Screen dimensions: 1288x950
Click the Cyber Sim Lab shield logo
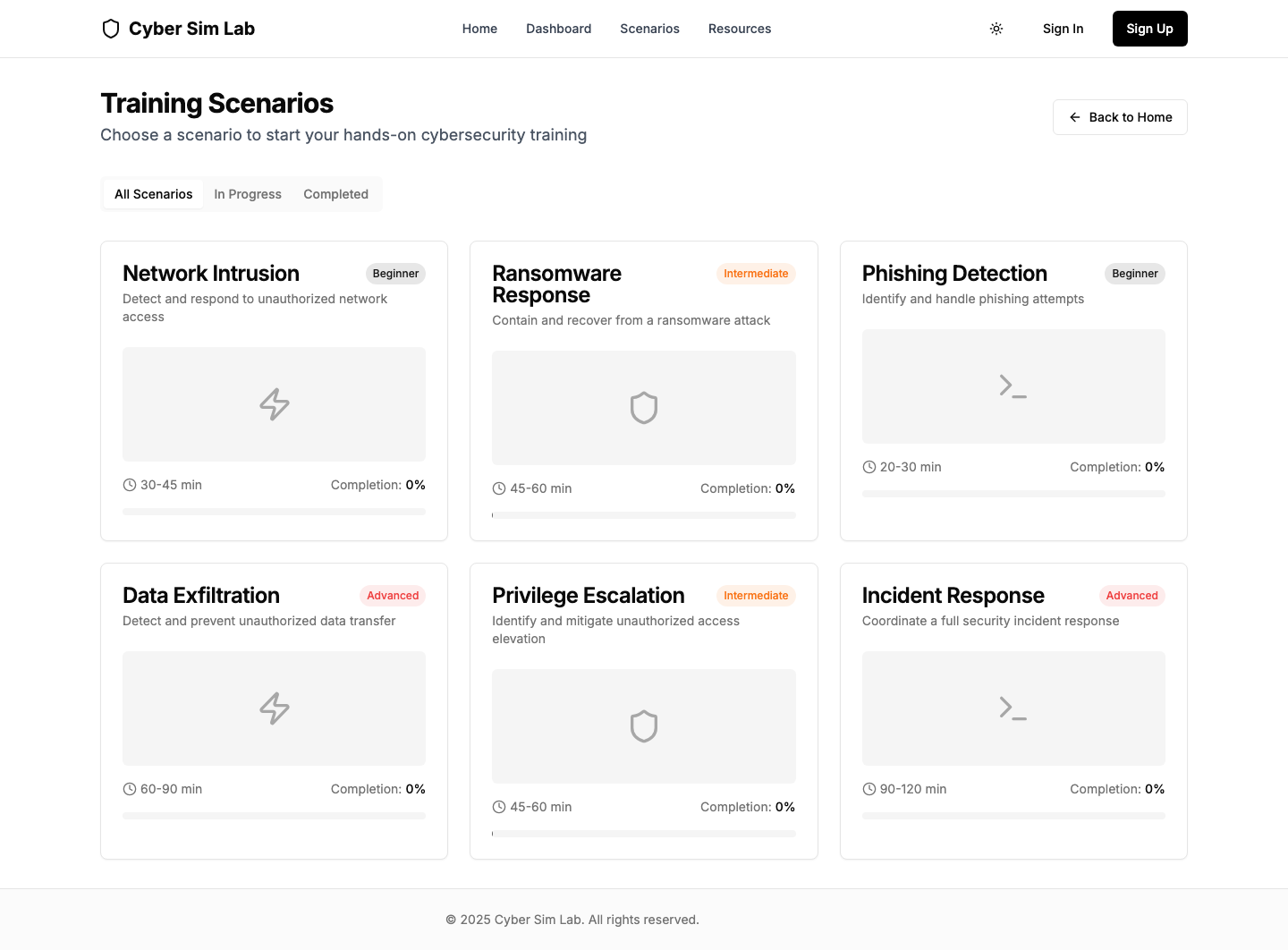[111, 29]
